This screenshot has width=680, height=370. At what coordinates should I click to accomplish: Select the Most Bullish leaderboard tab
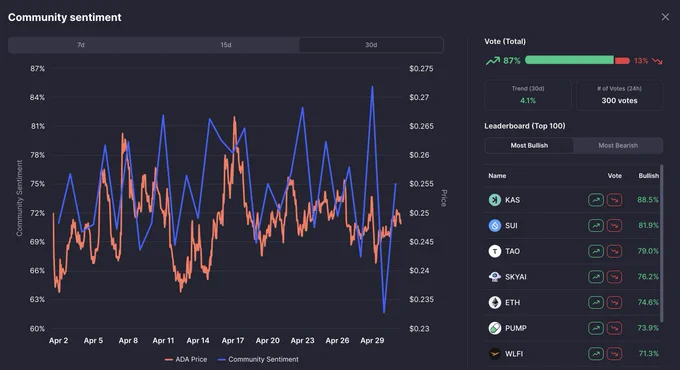[529, 146]
